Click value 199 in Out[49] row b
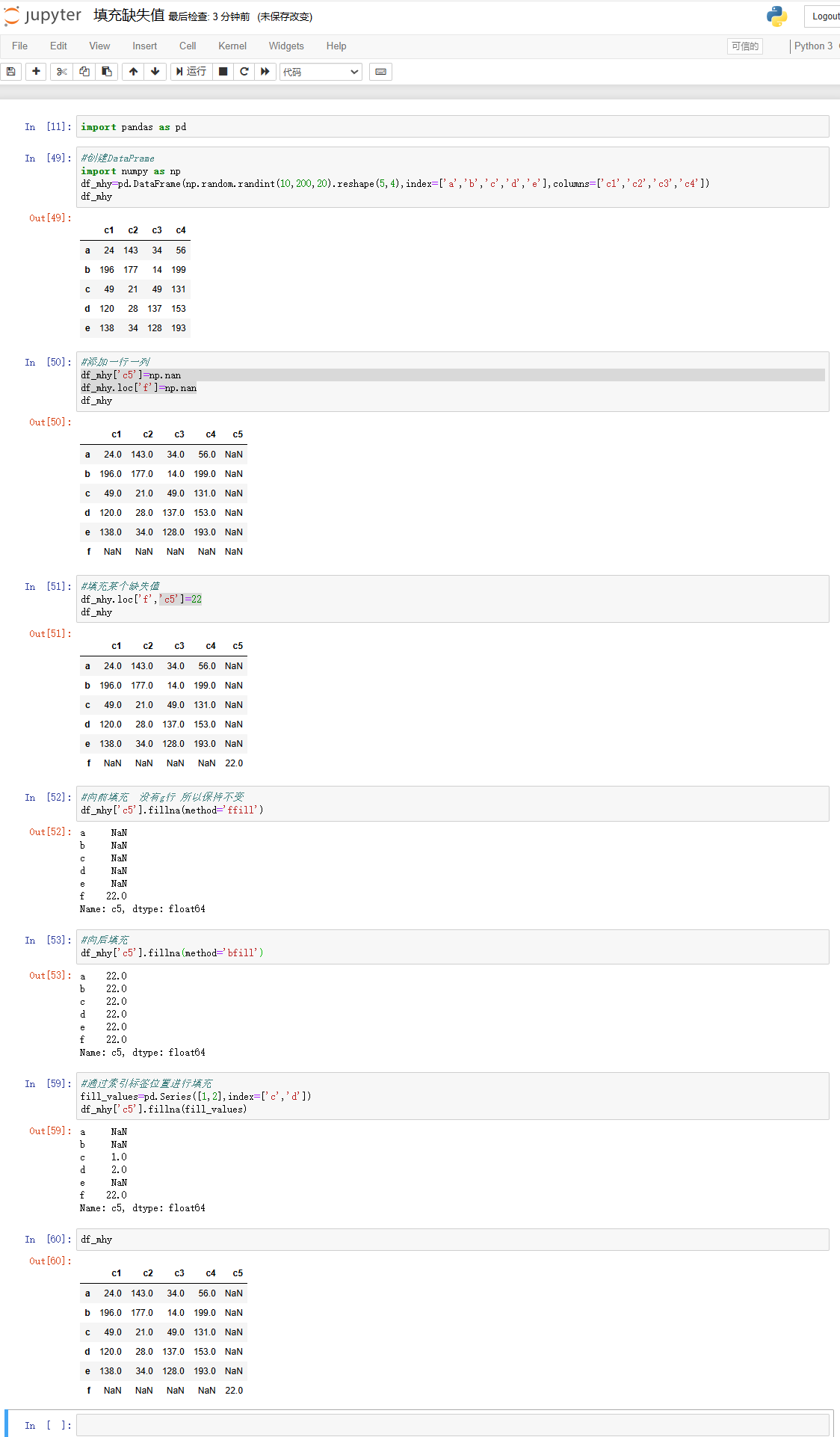Screen dimensions: 840x1437 coord(179,270)
